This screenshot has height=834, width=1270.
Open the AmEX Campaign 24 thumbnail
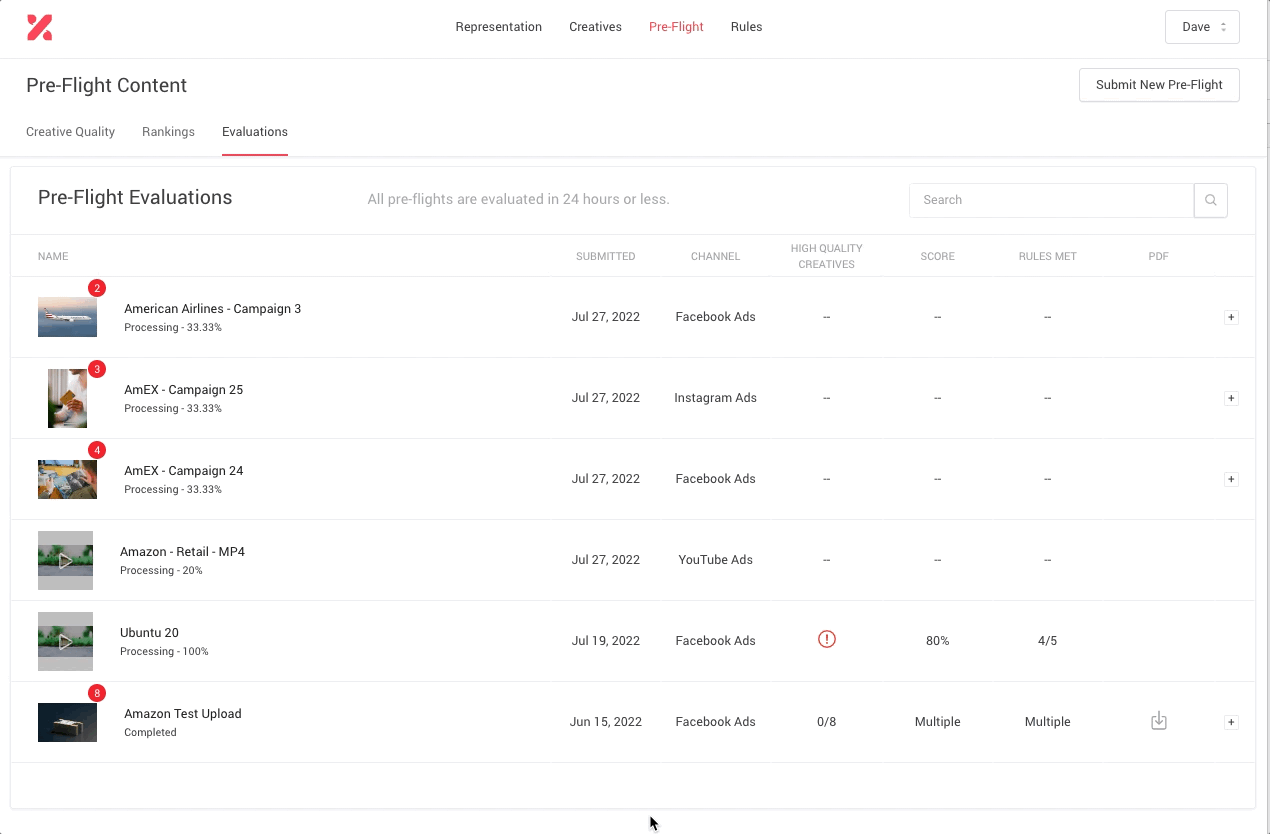(67, 479)
